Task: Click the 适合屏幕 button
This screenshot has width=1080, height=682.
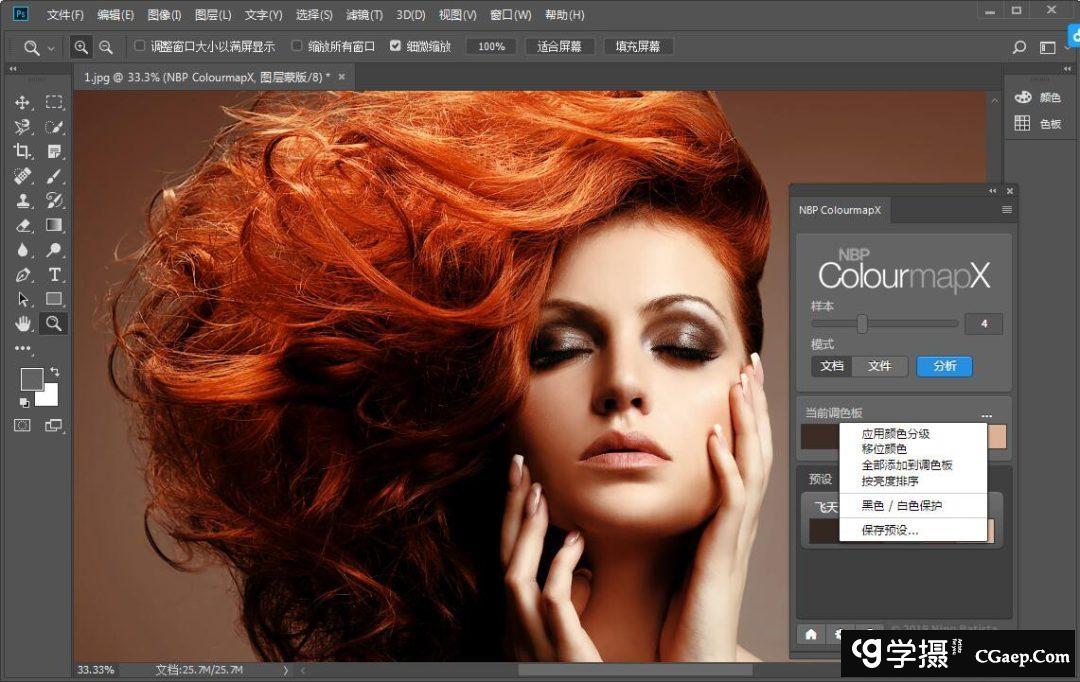Action: [x=560, y=47]
